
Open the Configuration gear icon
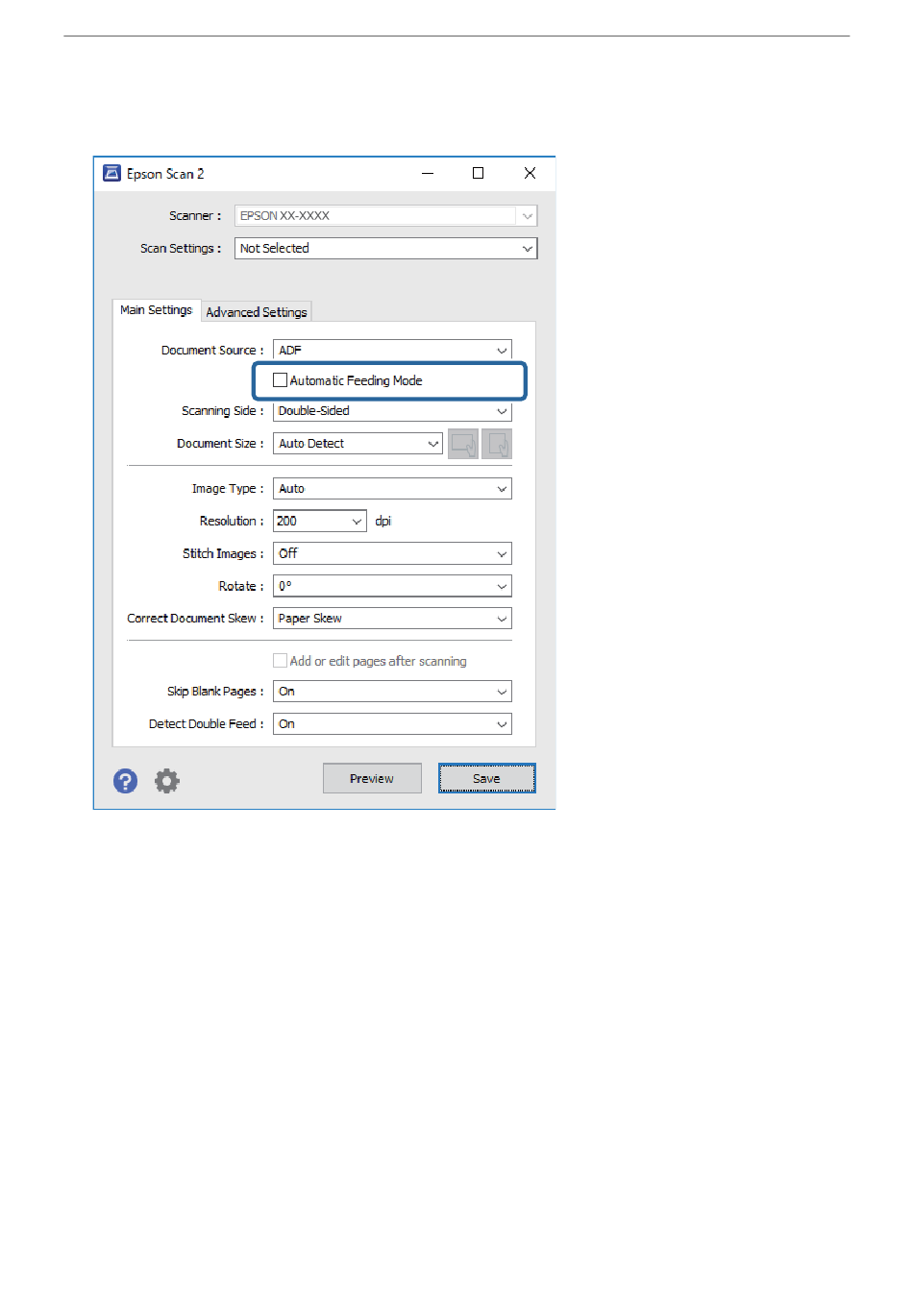[x=167, y=781]
